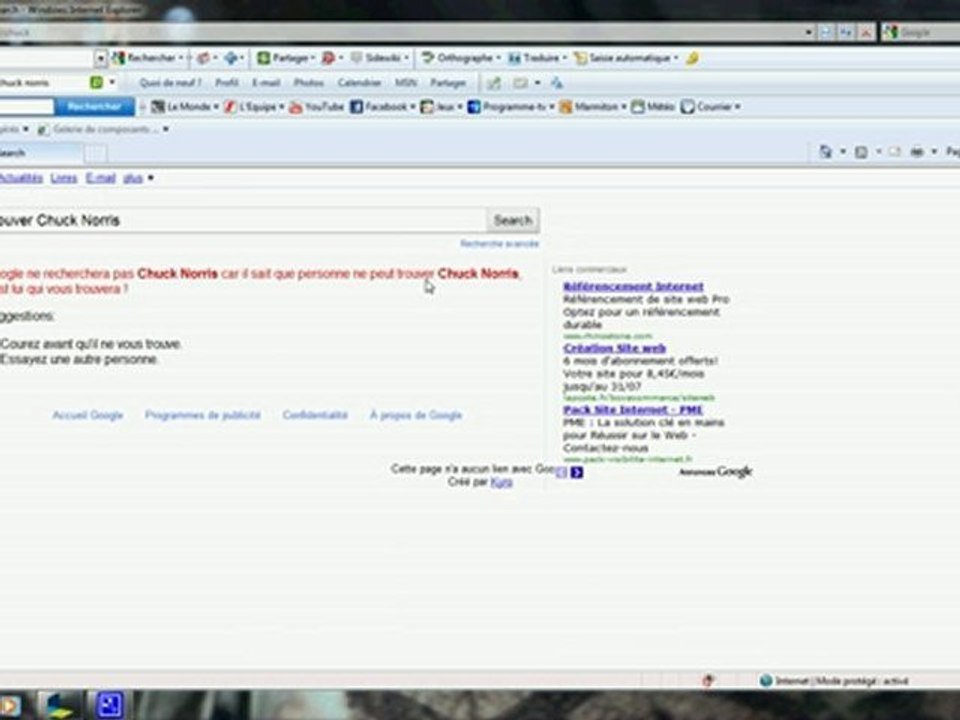Click the 'À propos de Google' footer link

coord(416,415)
